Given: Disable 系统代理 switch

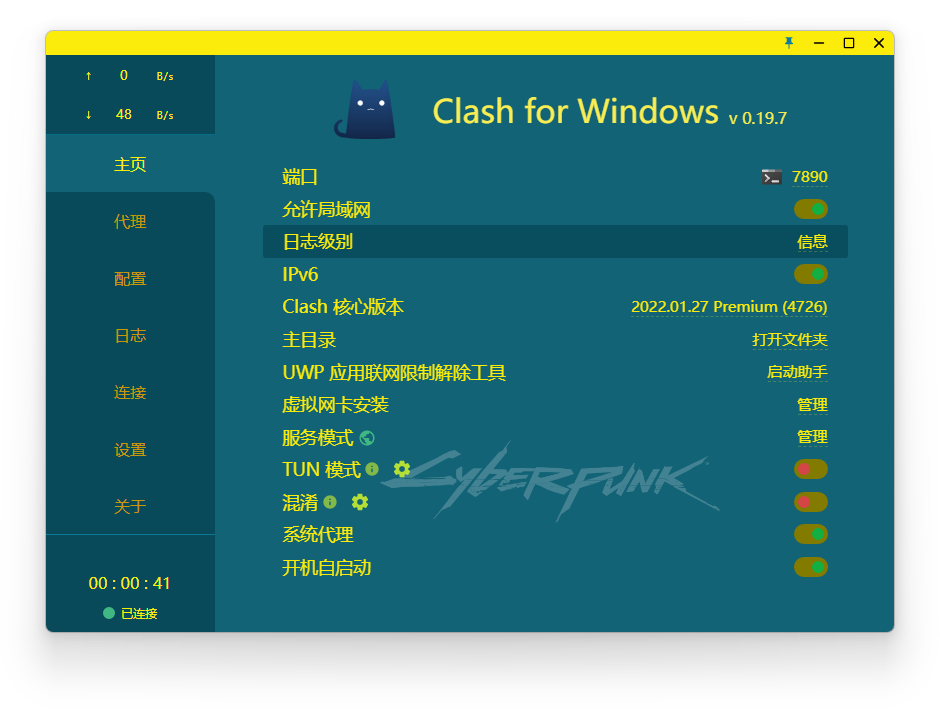Looking at the screenshot, I should [x=811, y=534].
